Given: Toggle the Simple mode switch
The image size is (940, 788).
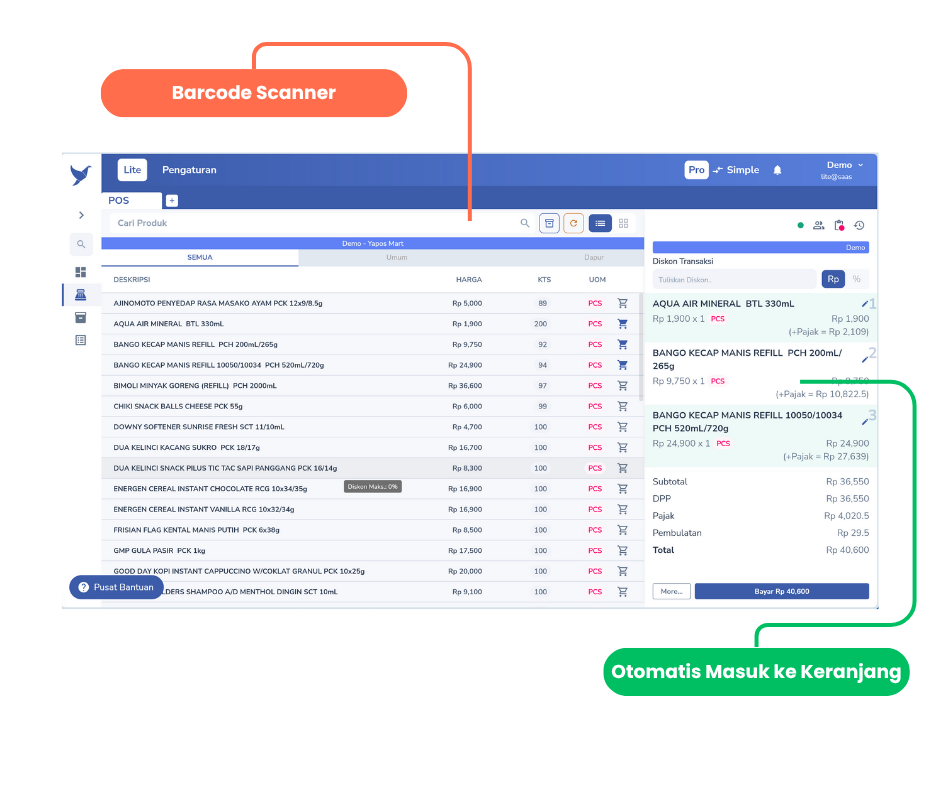Looking at the screenshot, I should (737, 170).
